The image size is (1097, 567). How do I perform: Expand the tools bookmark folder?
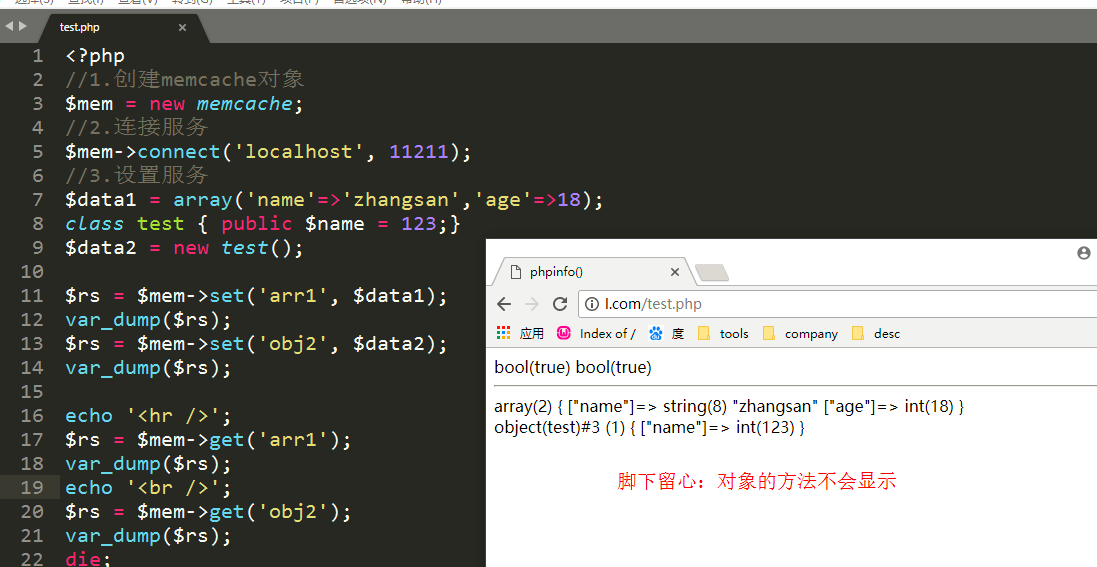point(723,333)
